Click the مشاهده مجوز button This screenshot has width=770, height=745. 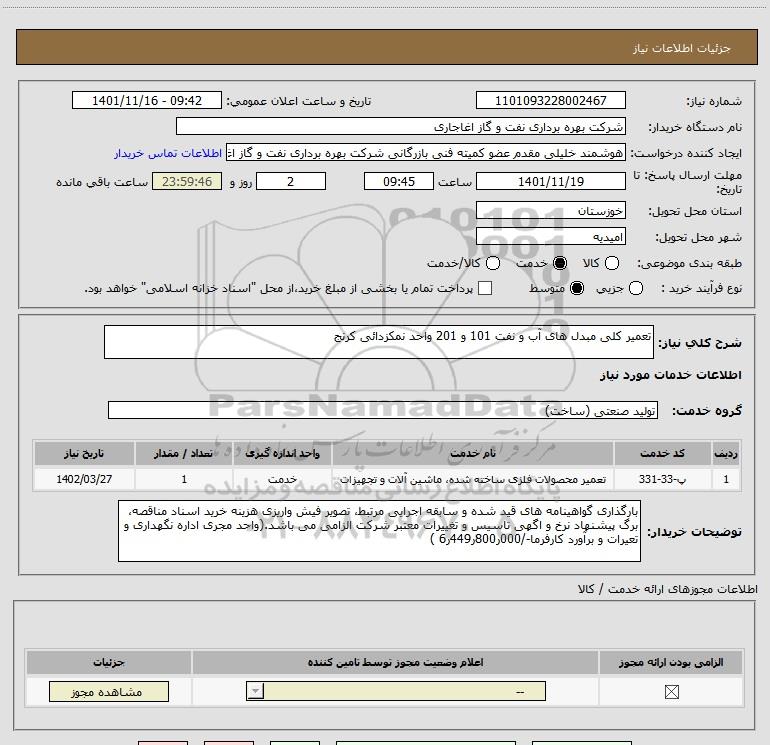click(109, 691)
